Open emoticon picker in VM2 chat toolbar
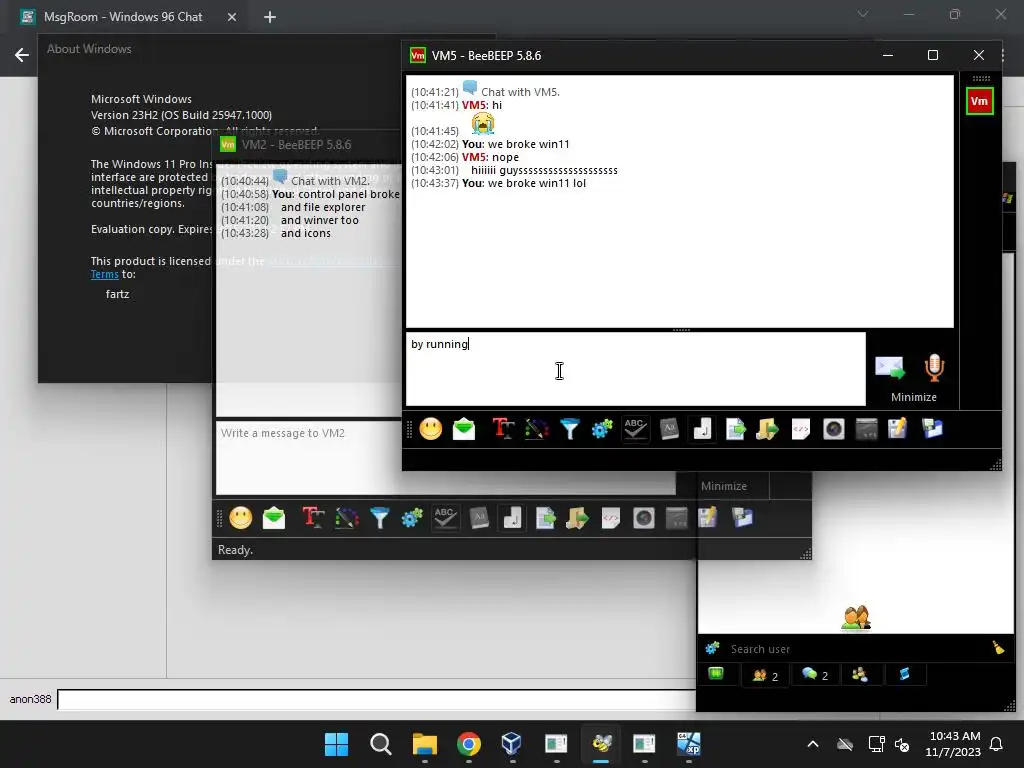 tap(240, 518)
